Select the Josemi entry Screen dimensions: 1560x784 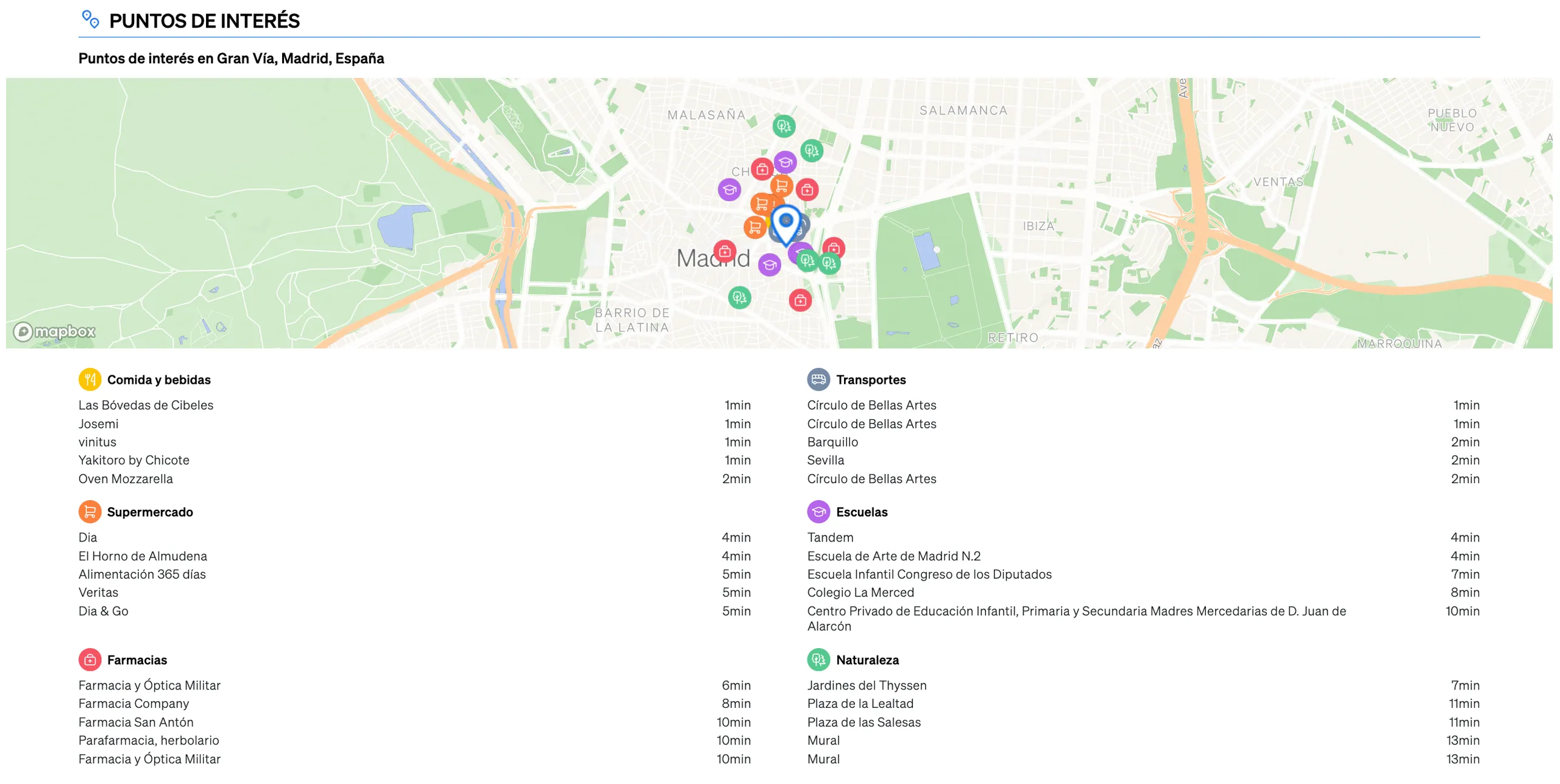414,424
